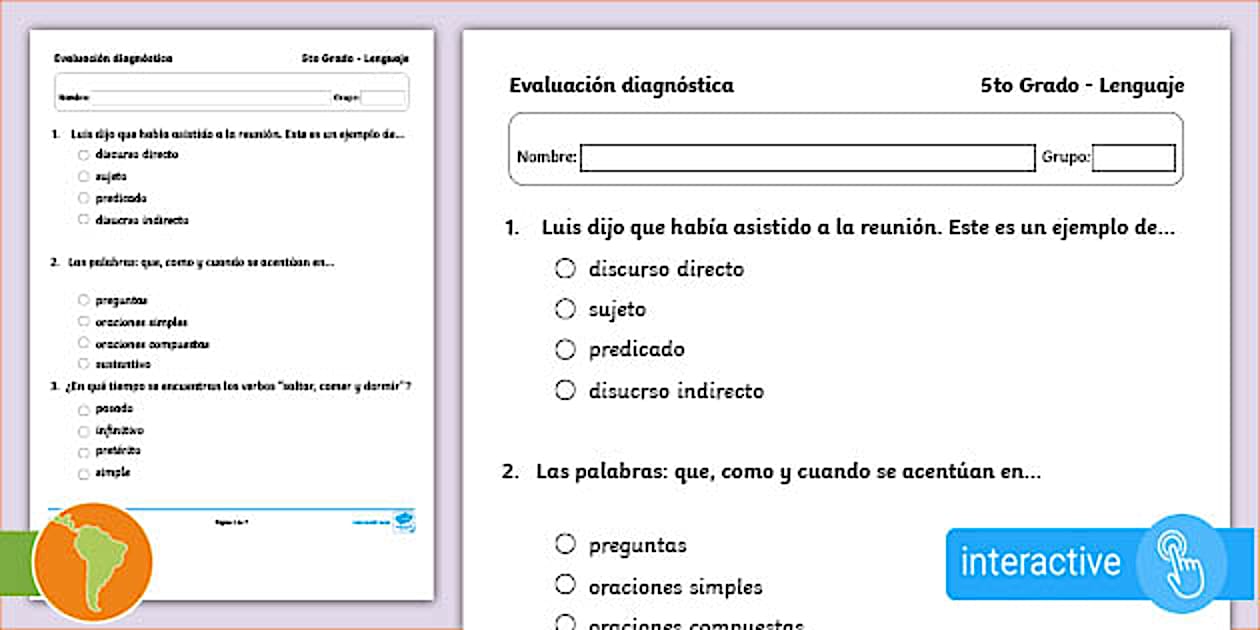
Task: Select the radio button for preguntas
Action: [565, 545]
